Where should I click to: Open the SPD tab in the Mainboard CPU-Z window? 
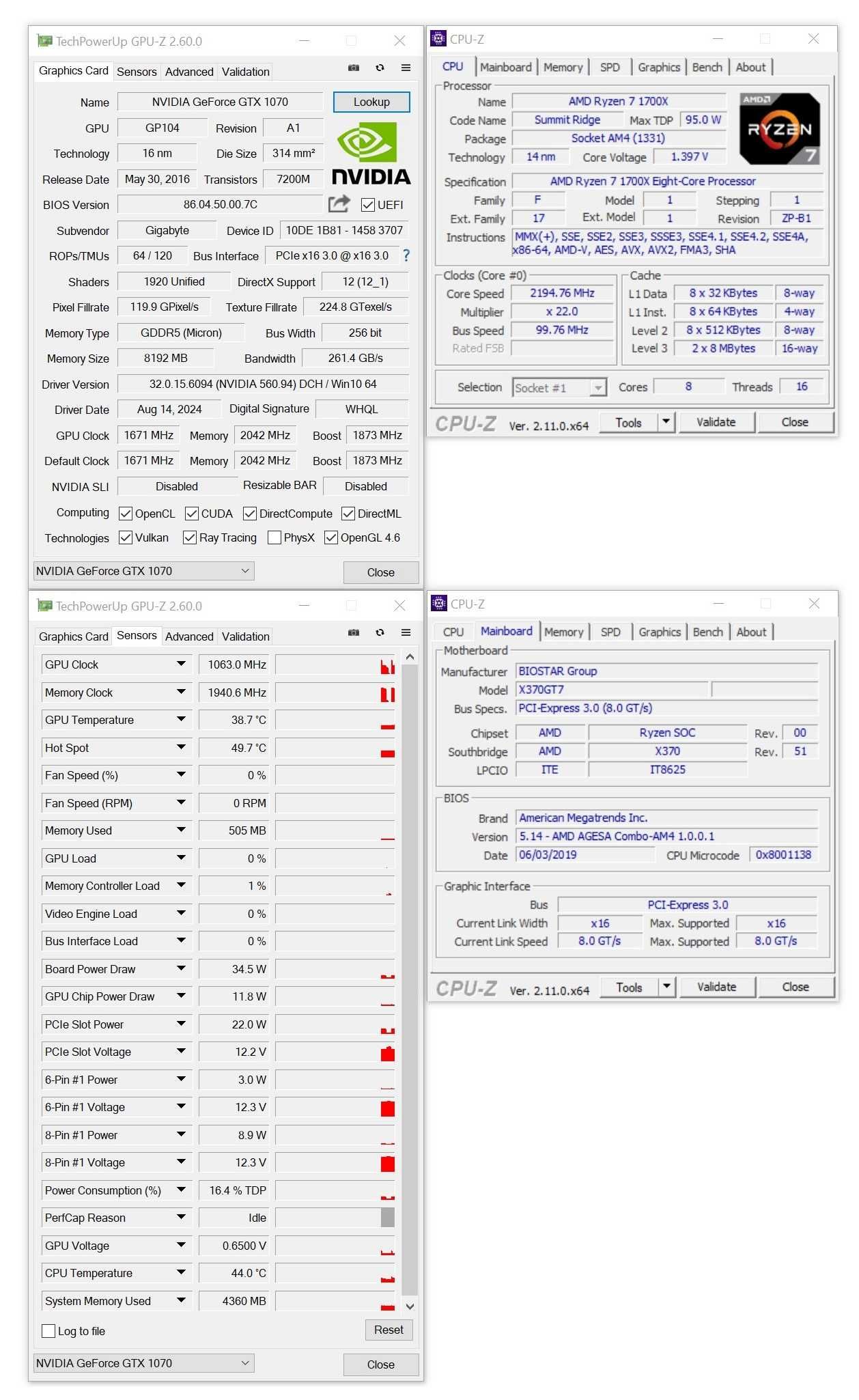point(610,632)
